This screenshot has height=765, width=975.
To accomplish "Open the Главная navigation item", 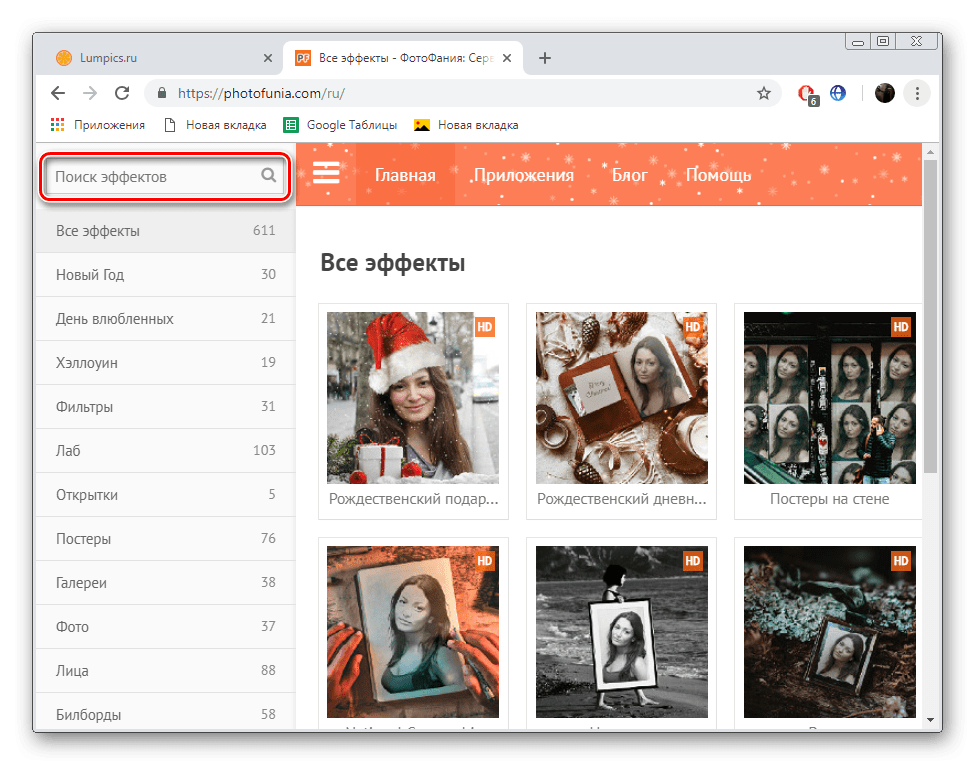I will click(405, 175).
